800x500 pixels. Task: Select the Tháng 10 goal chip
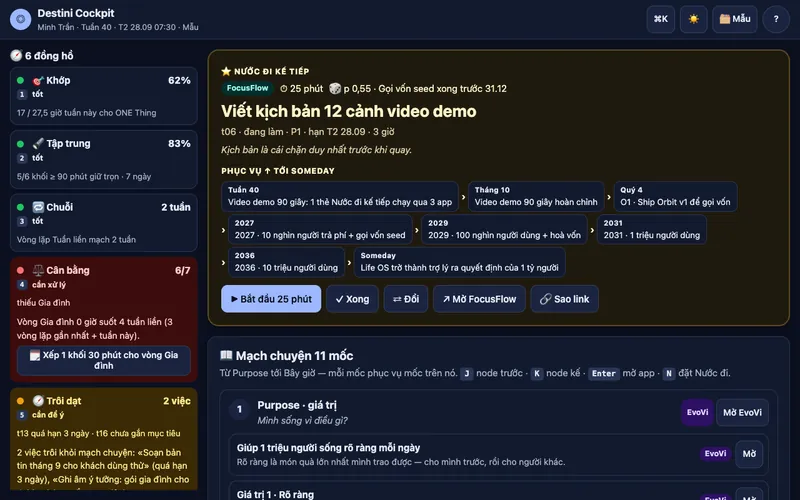(x=536, y=196)
